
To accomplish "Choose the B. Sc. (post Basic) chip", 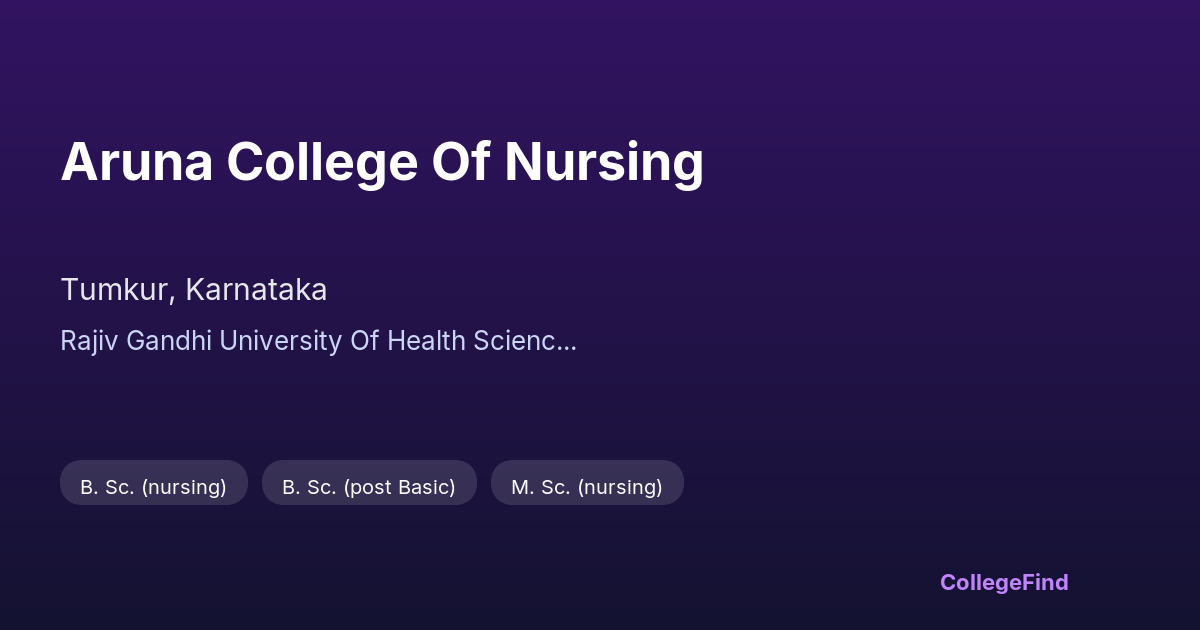I will 369,487.
